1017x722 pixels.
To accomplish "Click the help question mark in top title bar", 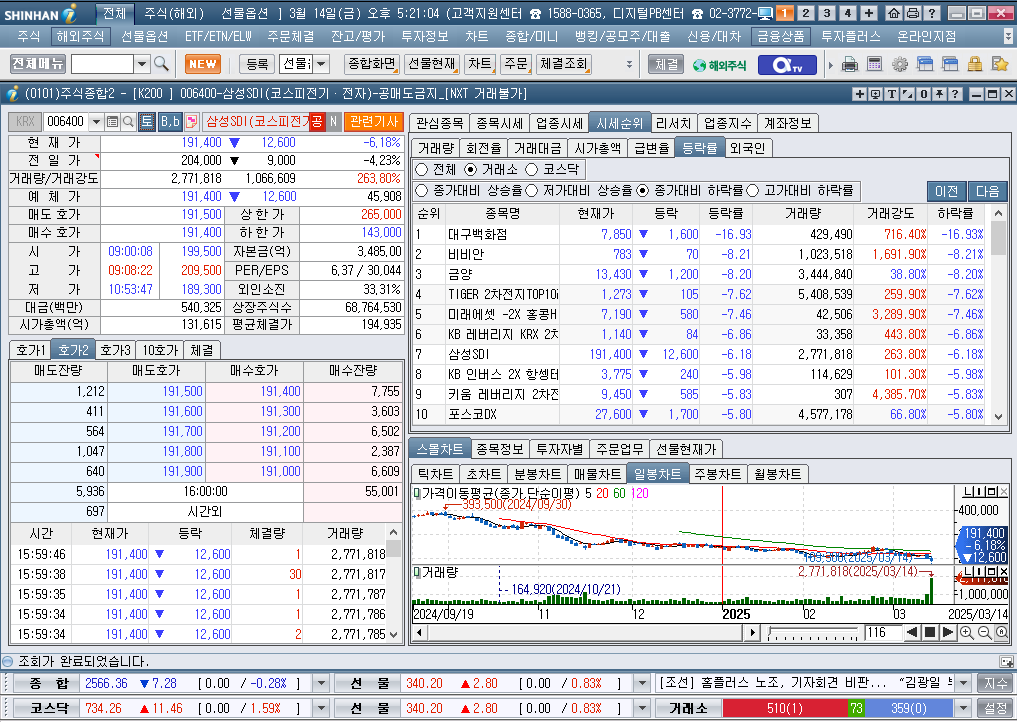I will (931, 13).
